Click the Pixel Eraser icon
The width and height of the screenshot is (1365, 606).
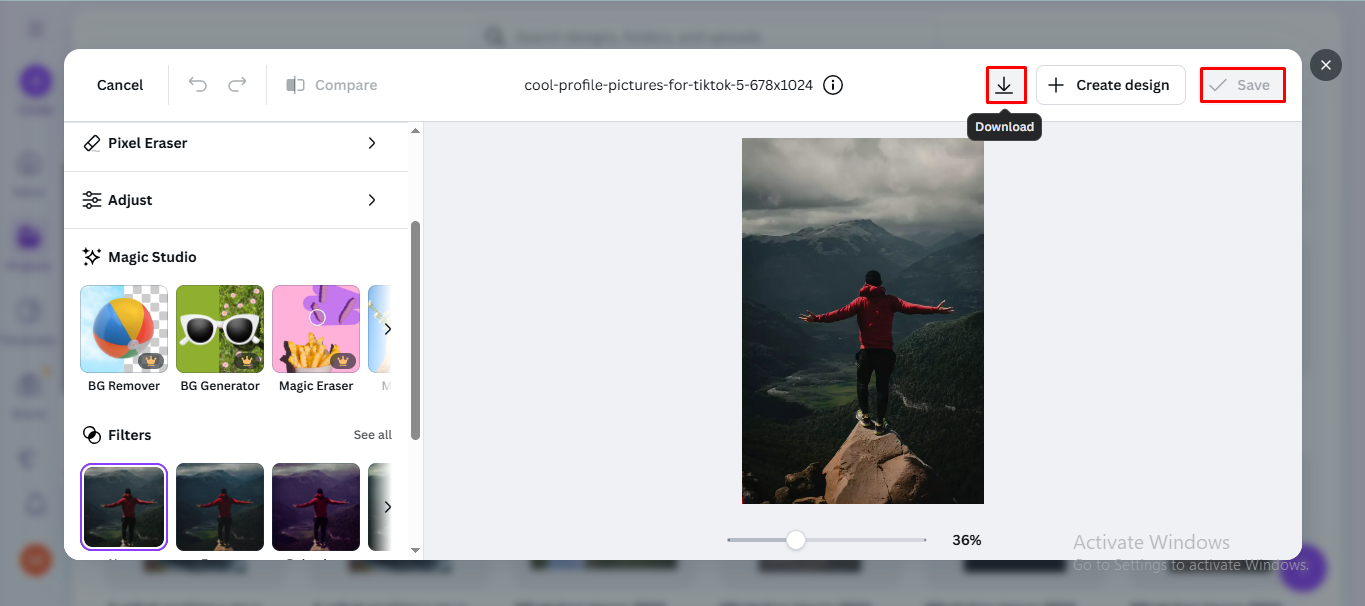click(x=92, y=143)
